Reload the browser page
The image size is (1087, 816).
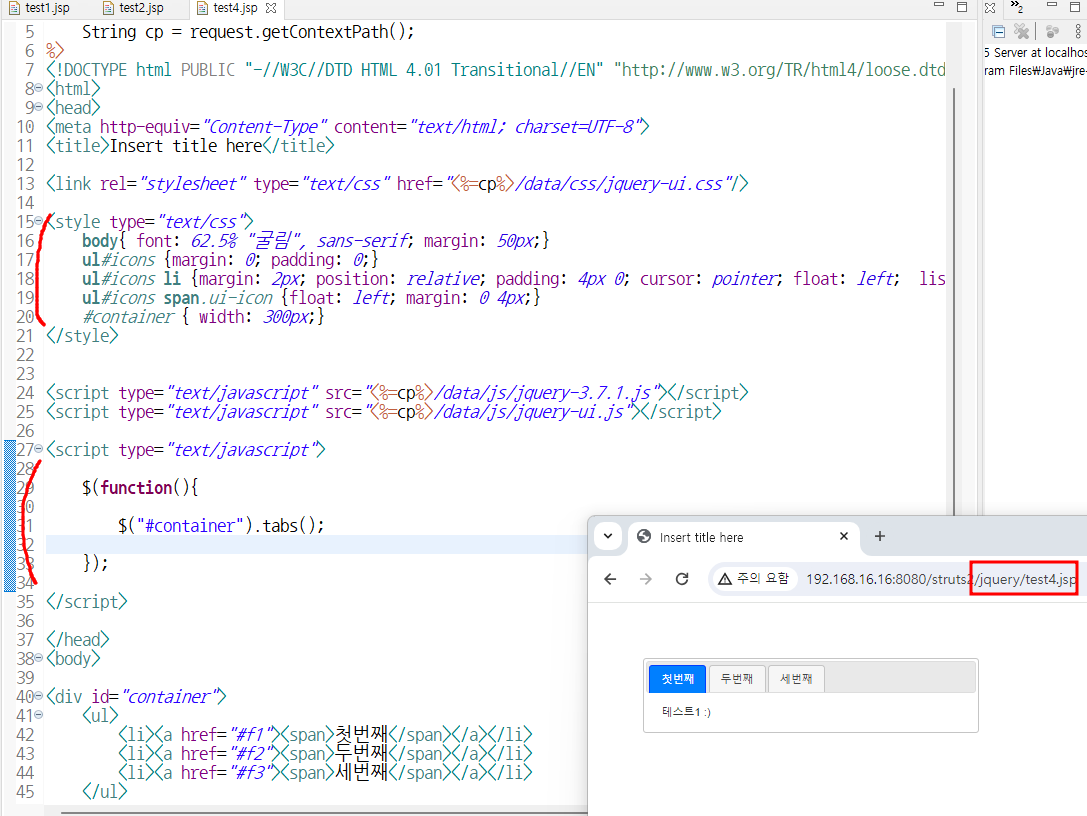682,579
